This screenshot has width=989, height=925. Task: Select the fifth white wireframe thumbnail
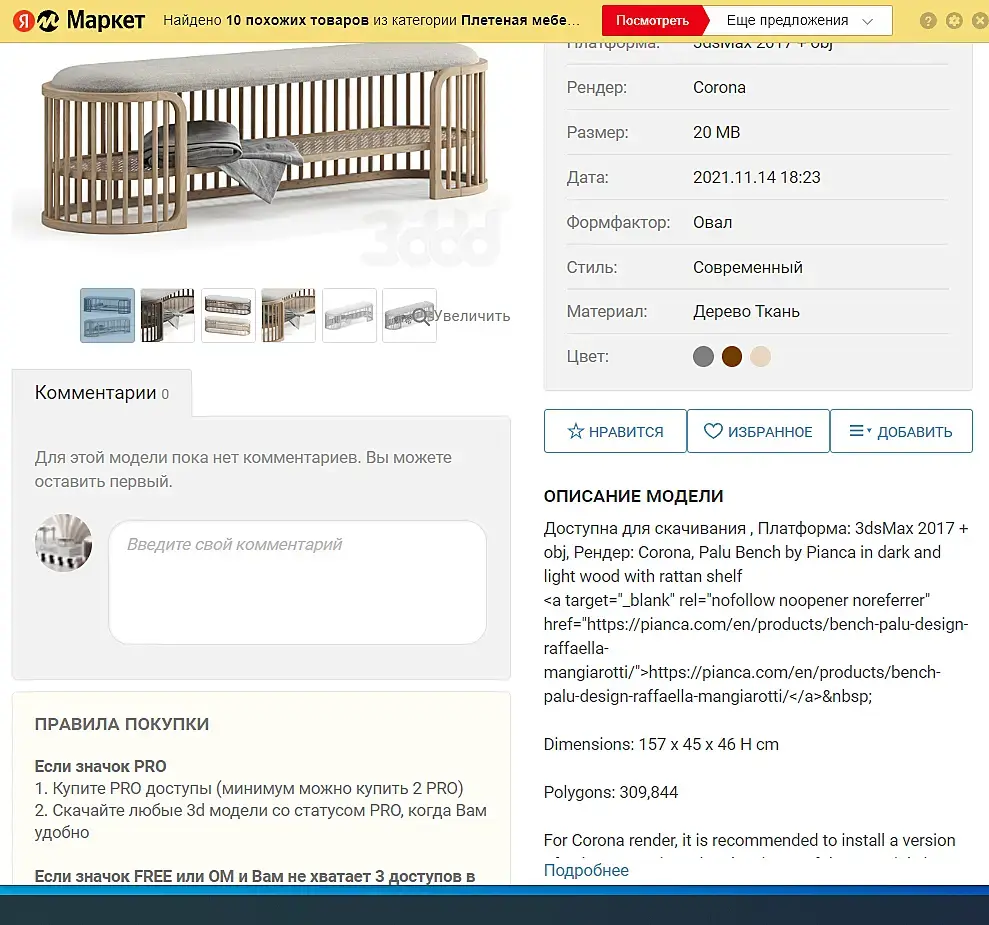pyautogui.click(x=349, y=315)
